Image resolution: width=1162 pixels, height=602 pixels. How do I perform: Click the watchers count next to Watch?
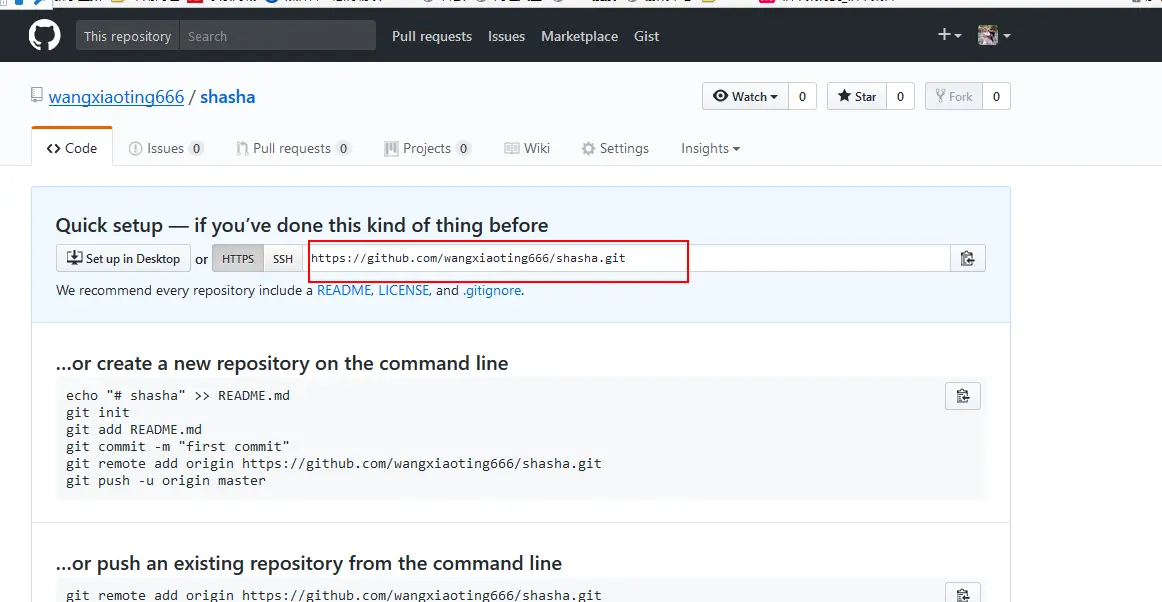click(x=802, y=96)
